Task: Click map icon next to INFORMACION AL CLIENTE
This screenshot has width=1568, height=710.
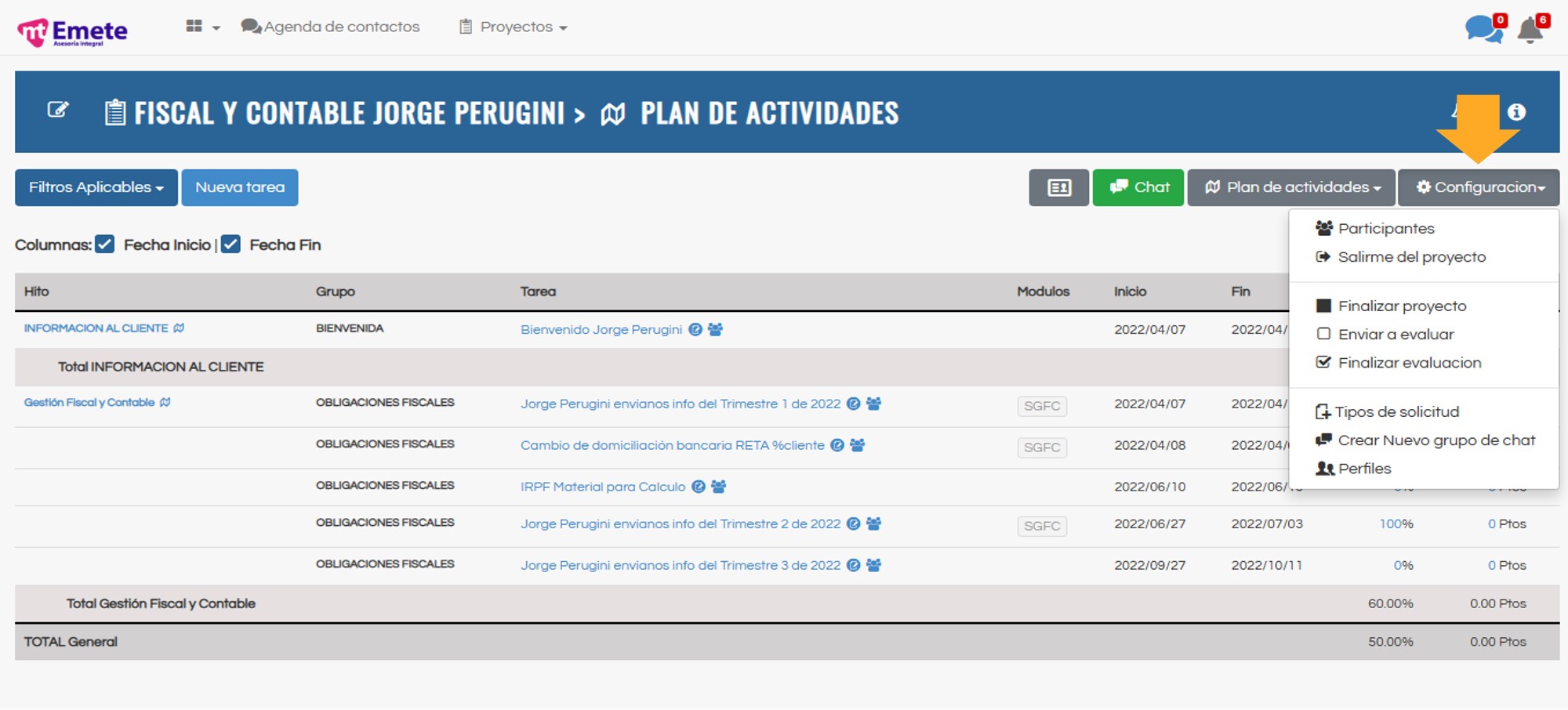Action: (x=179, y=328)
